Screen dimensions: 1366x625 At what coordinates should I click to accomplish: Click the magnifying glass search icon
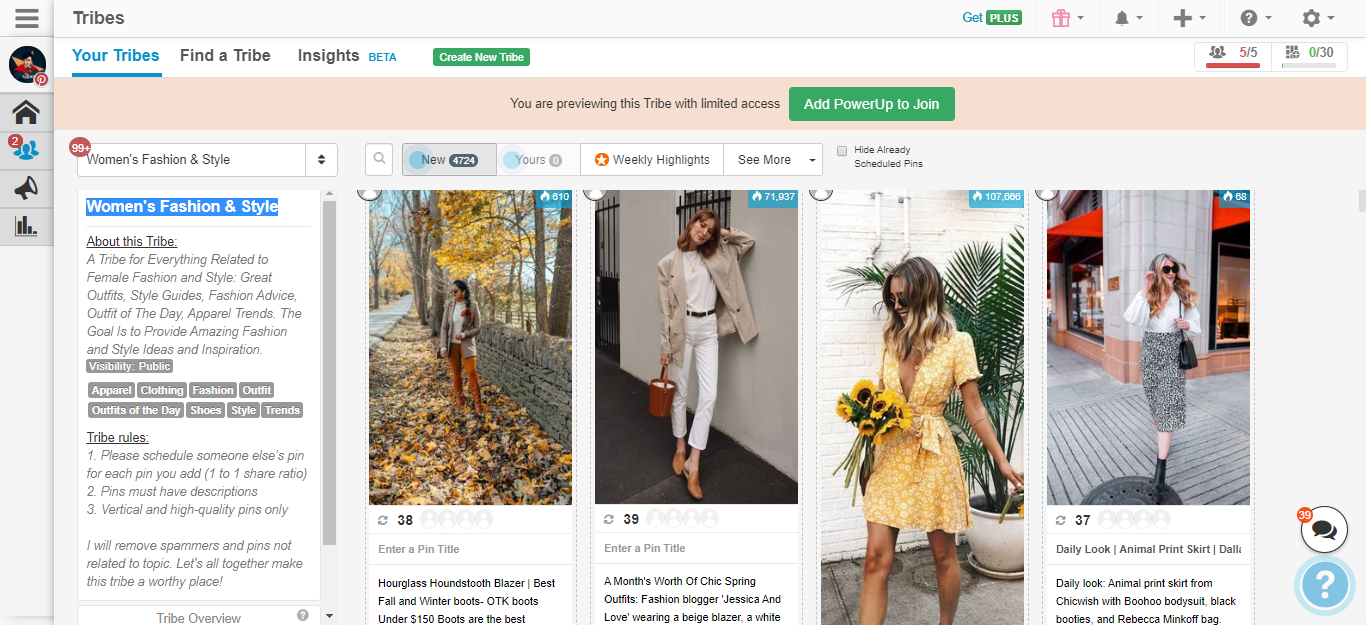click(x=379, y=159)
